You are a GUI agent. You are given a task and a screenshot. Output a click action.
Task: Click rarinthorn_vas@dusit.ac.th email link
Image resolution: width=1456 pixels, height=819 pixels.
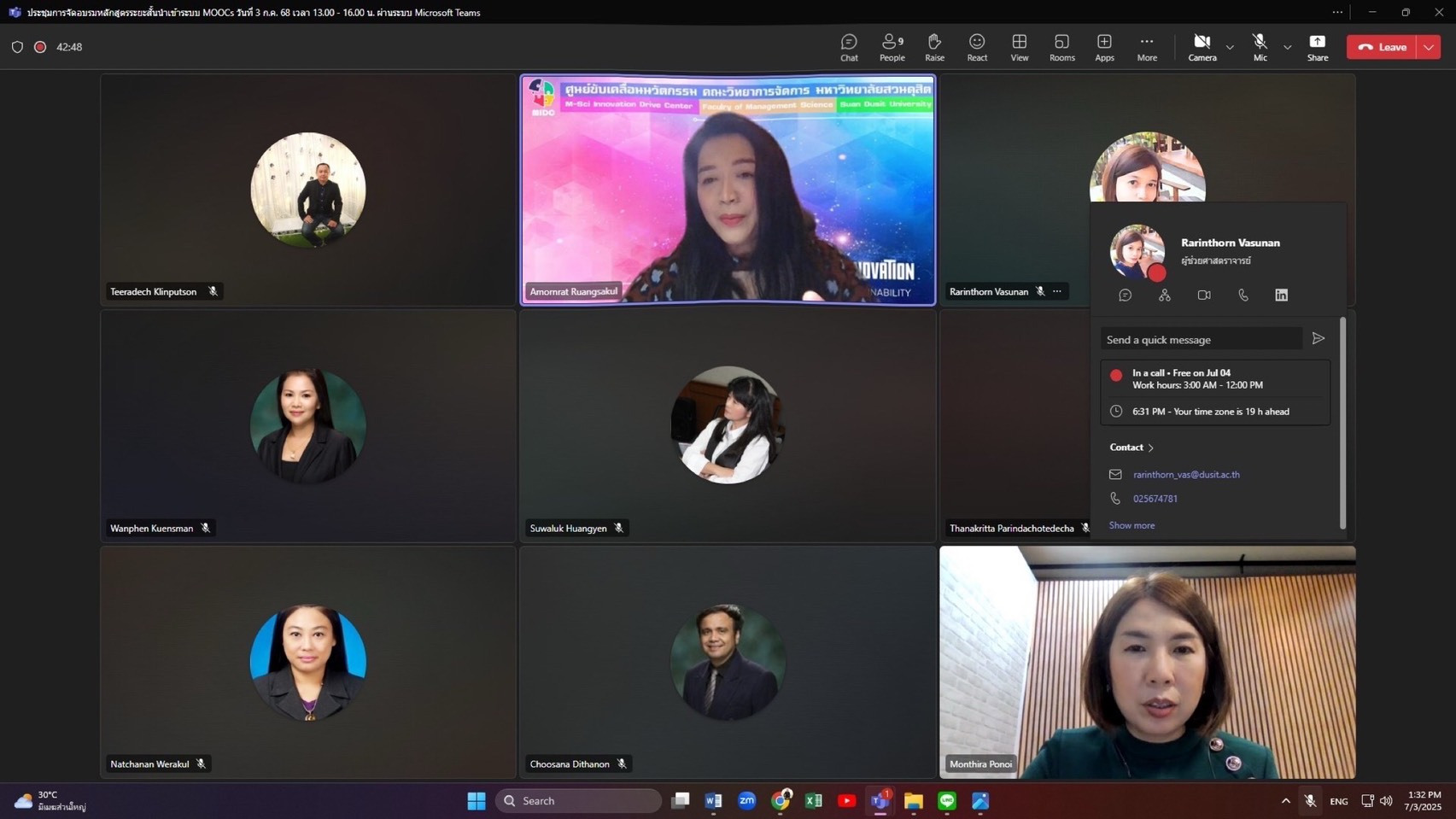pos(1186,474)
